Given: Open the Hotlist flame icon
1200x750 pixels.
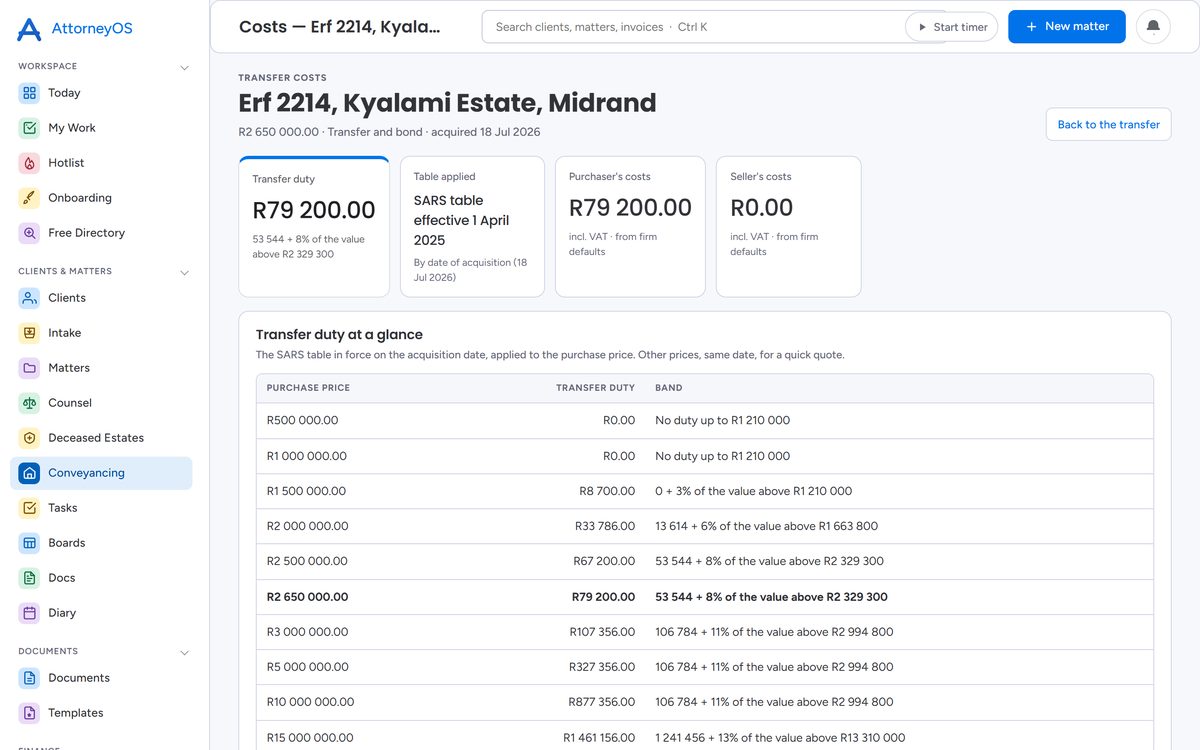Looking at the screenshot, I should (29, 163).
